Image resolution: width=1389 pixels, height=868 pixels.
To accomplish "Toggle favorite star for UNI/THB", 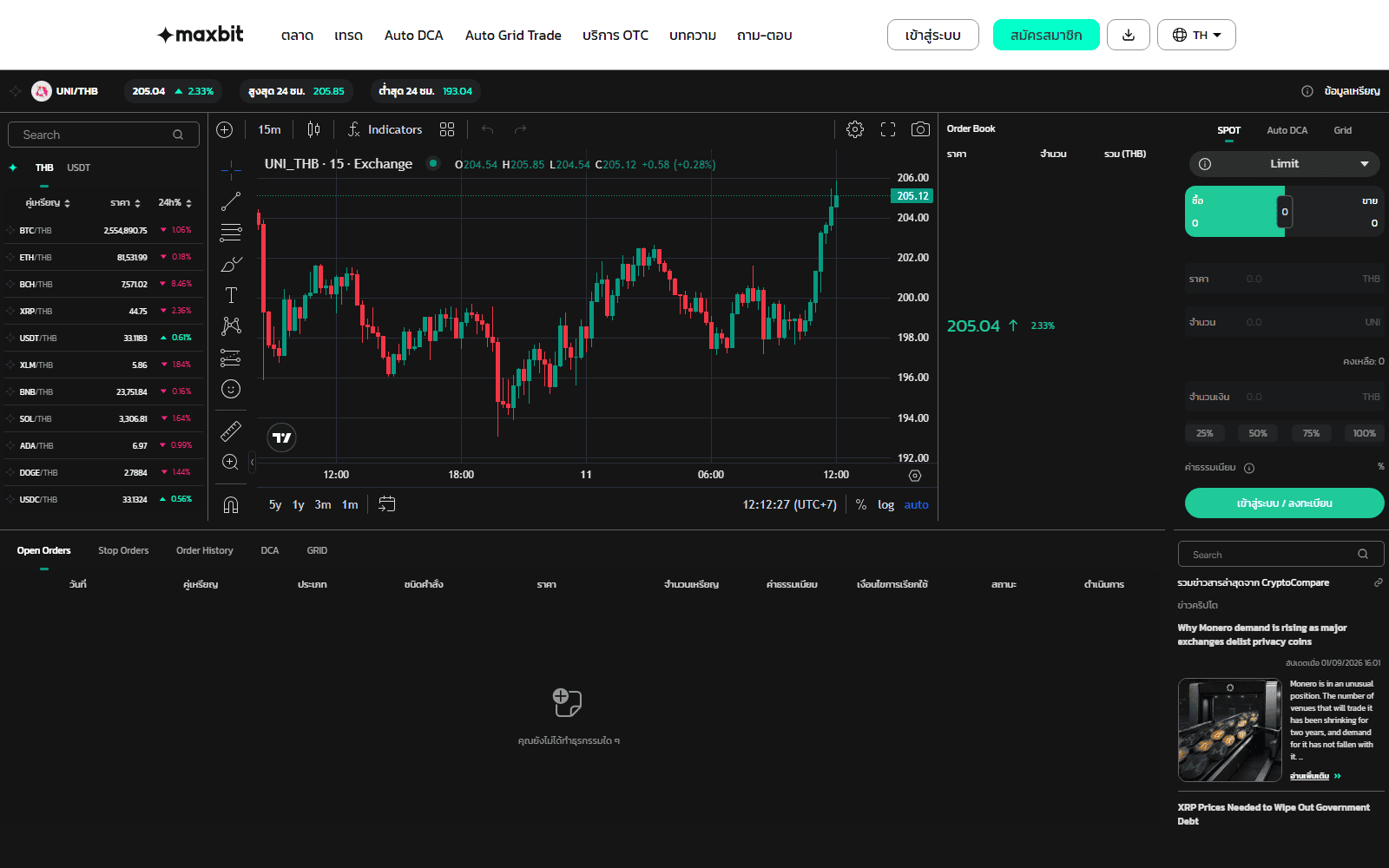I will 16,91.
